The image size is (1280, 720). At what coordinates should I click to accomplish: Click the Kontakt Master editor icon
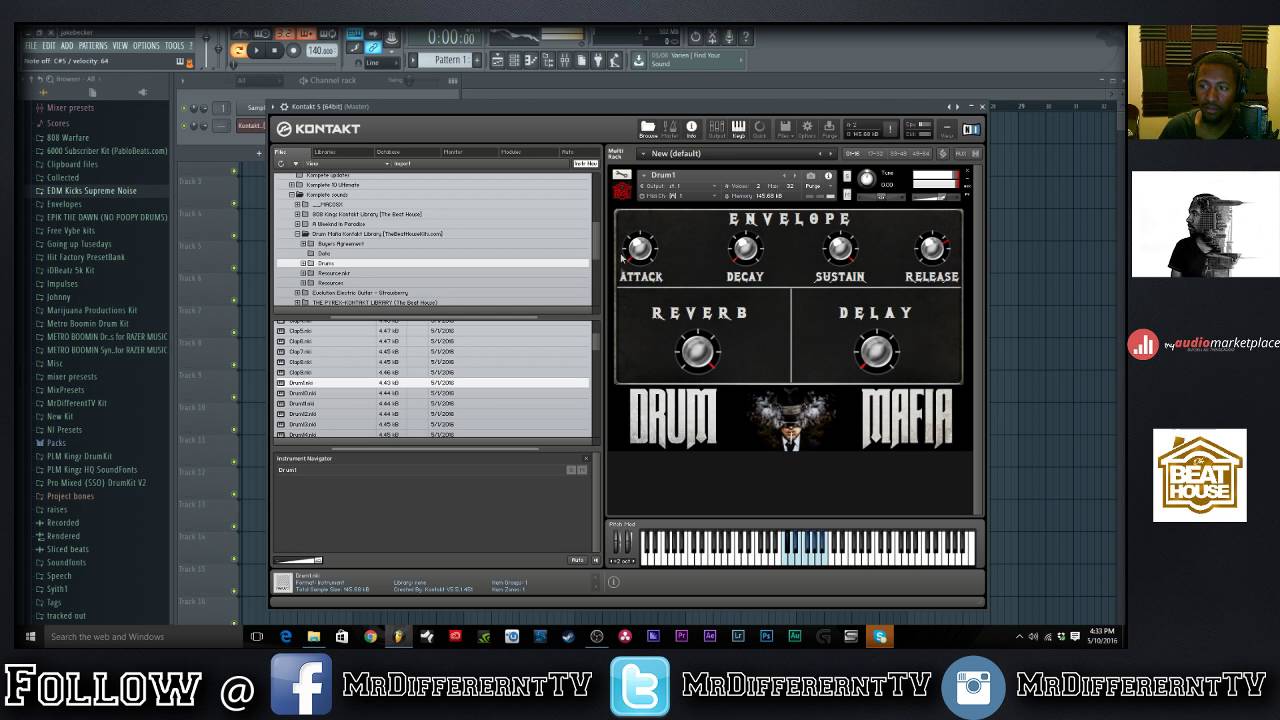670,130
